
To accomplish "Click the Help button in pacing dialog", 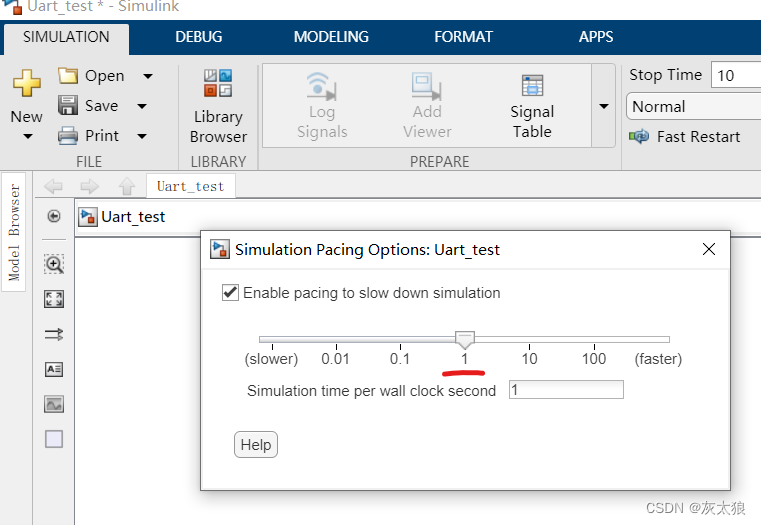I will (x=256, y=444).
